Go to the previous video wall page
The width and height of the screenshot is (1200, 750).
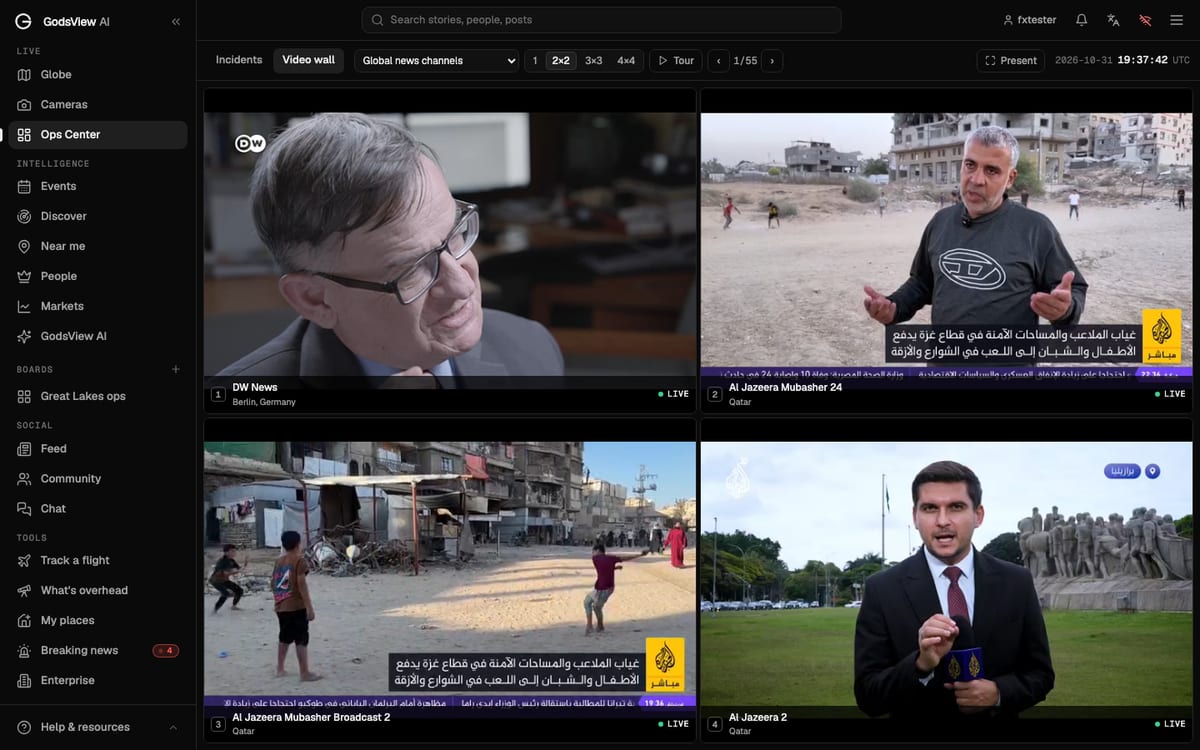point(719,61)
